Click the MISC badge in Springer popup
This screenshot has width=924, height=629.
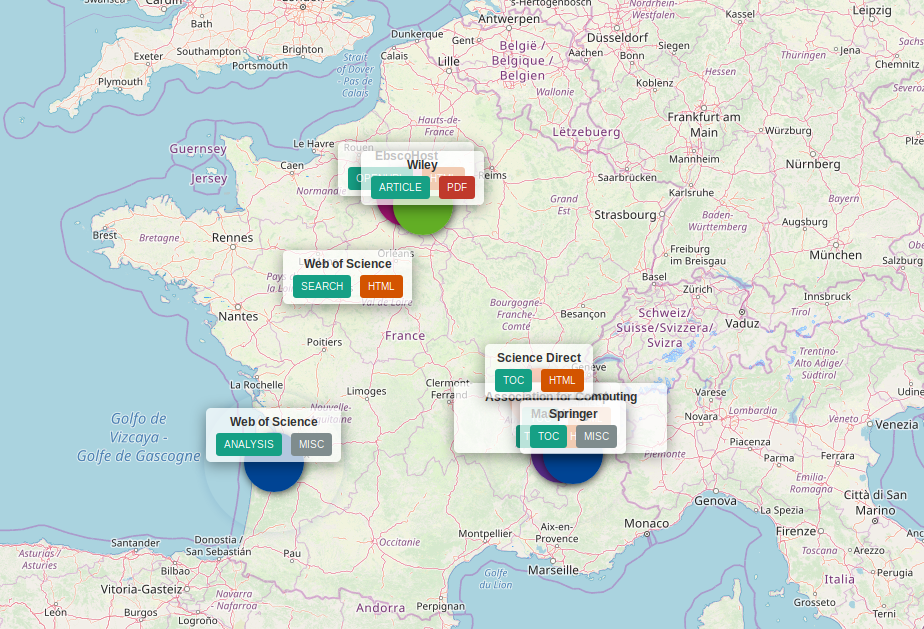[x=596, y=436]
